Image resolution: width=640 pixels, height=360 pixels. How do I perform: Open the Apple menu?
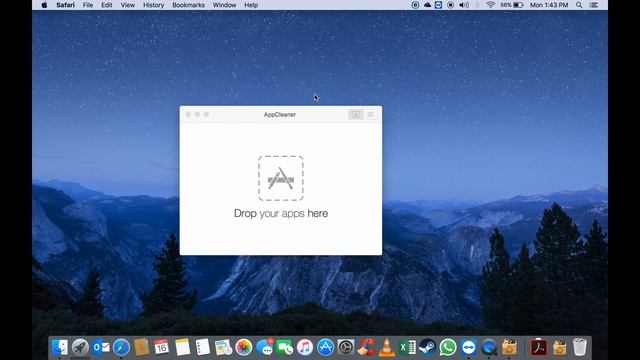point(44,5)
